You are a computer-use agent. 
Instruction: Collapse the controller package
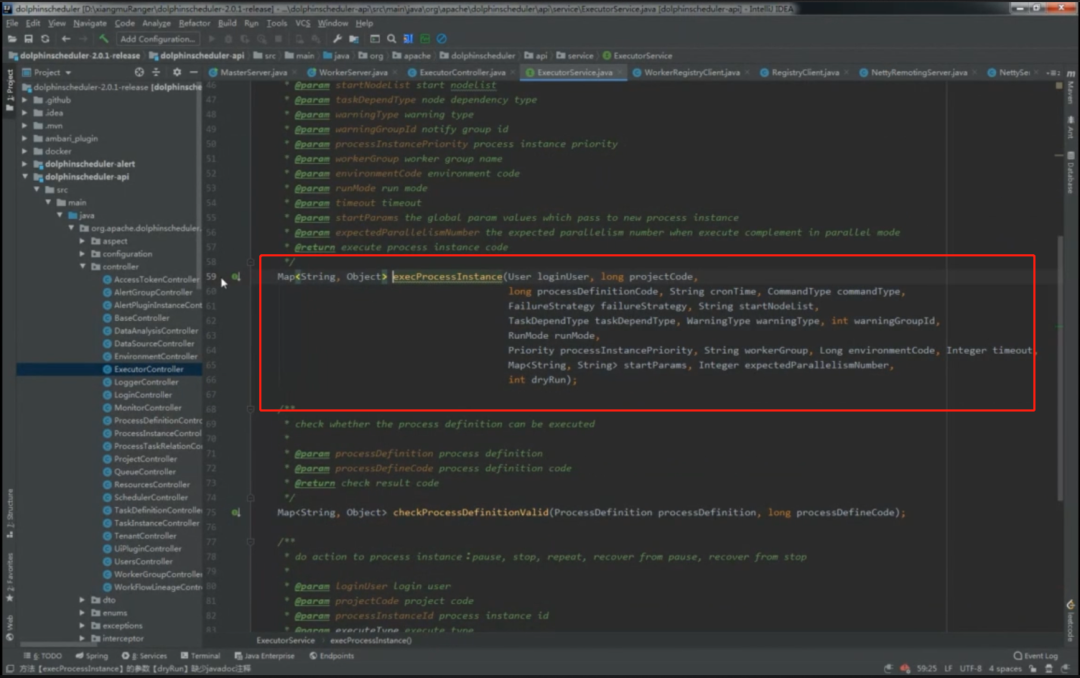point(83,267)
